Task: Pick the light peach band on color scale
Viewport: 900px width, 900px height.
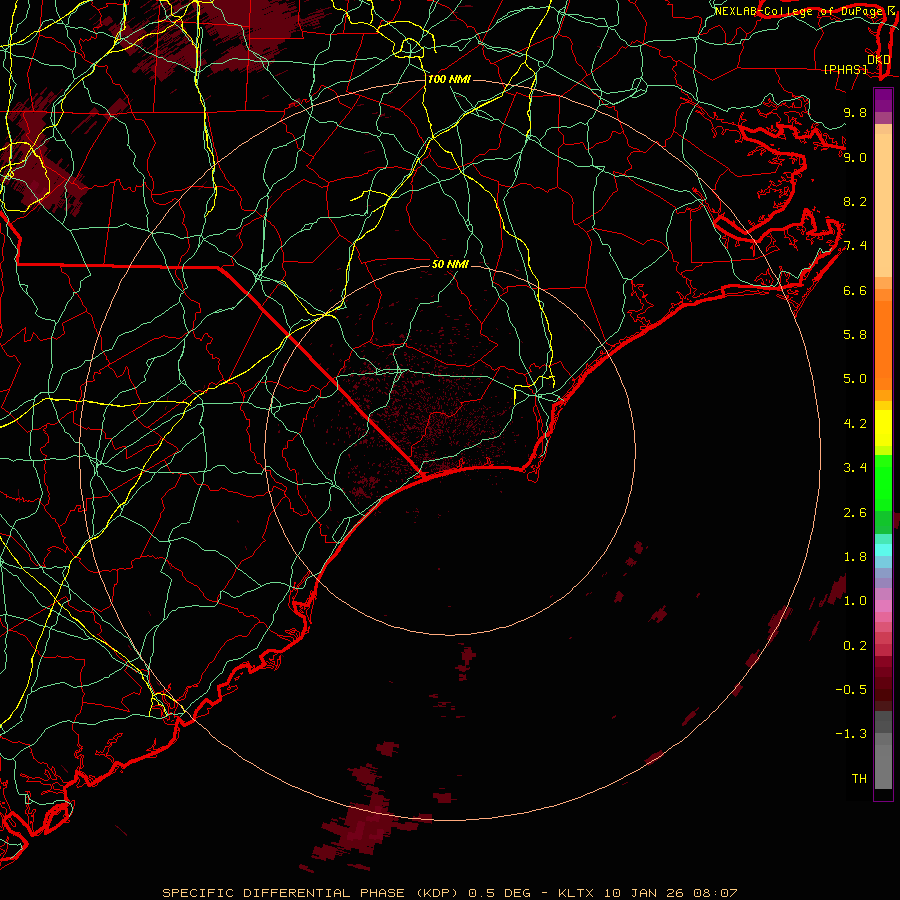Action: click(x=883, y=205)
